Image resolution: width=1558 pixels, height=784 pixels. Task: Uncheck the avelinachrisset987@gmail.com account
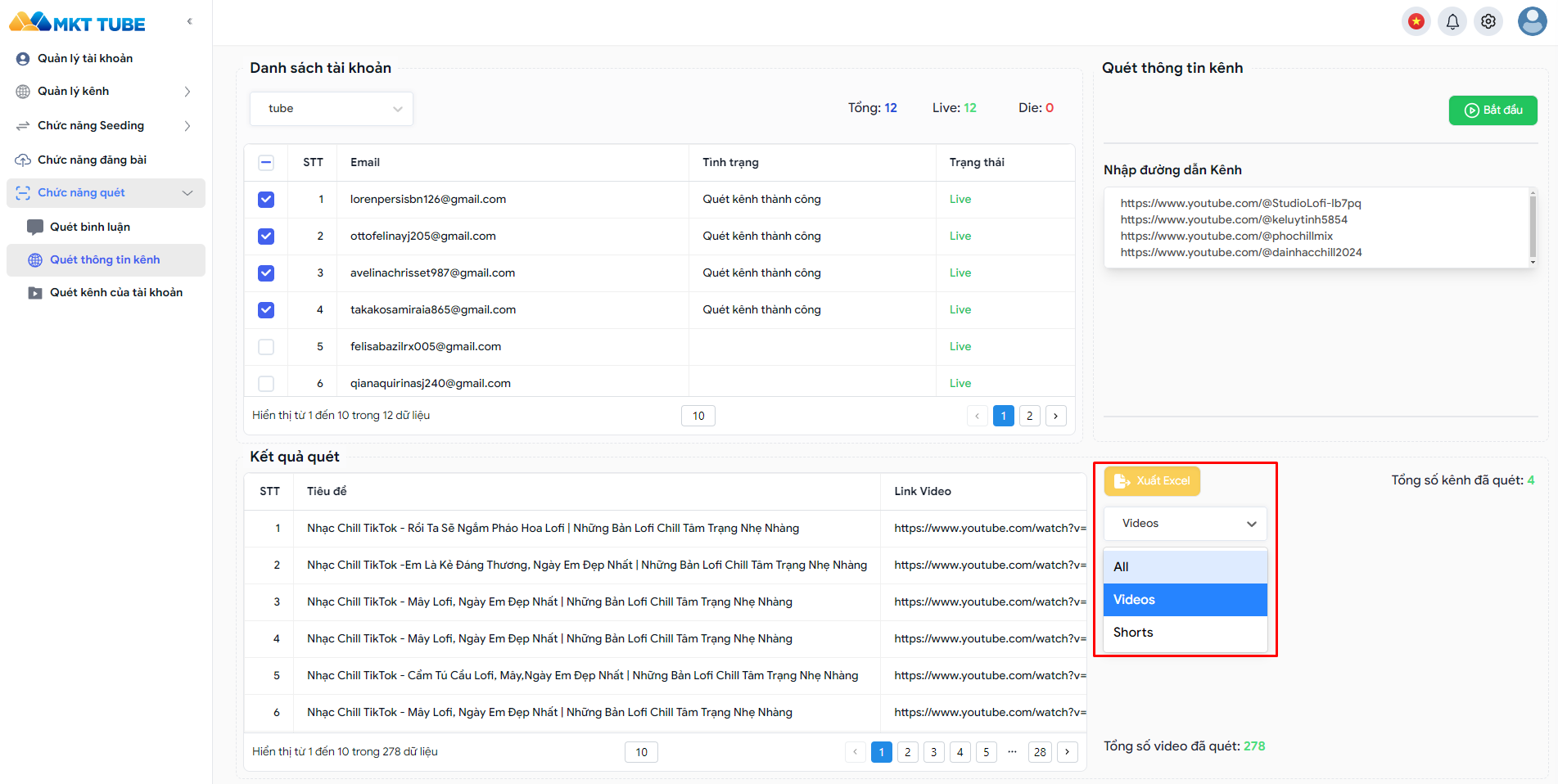pyautogui.click(x=266, y=273)
